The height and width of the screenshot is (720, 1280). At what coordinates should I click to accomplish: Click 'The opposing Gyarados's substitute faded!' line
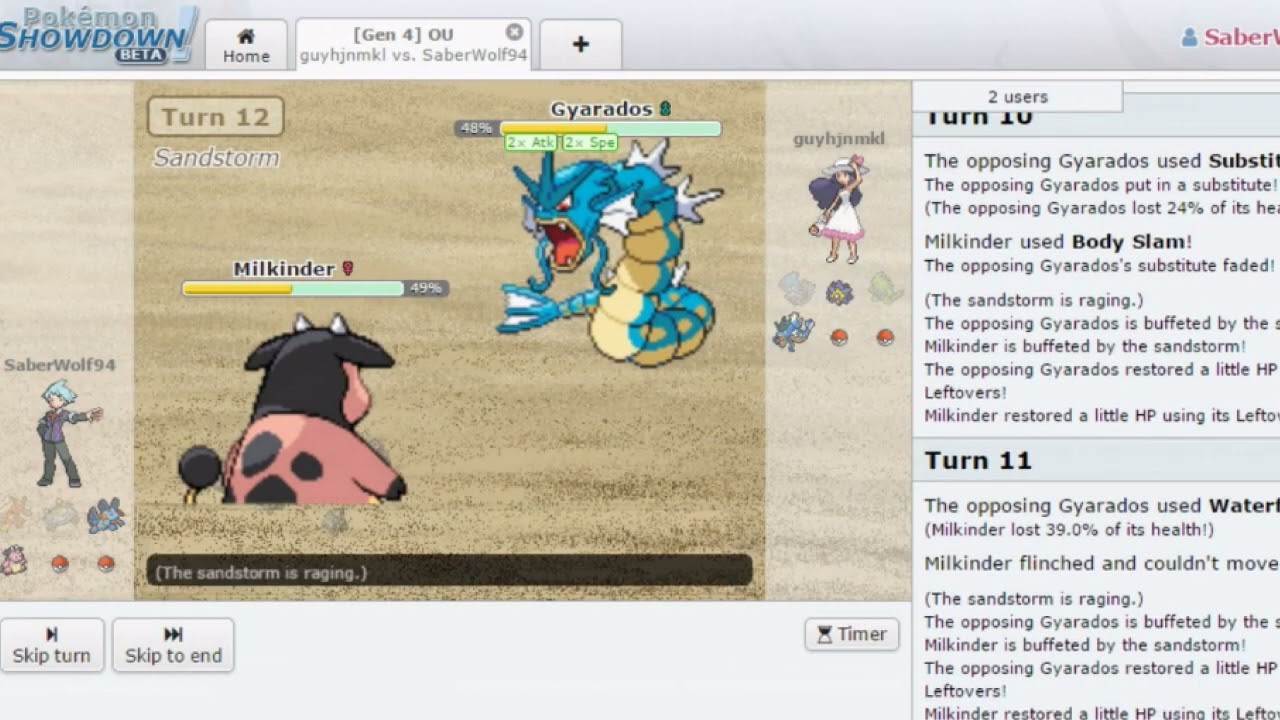pos(1100,265)
